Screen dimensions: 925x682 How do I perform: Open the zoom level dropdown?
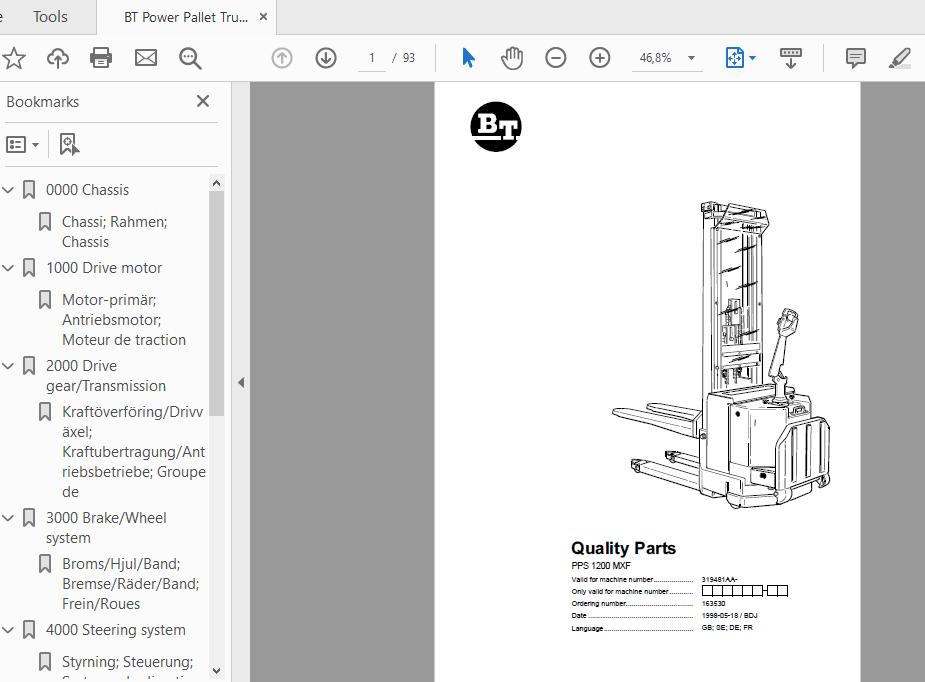[x=691, y=58]
